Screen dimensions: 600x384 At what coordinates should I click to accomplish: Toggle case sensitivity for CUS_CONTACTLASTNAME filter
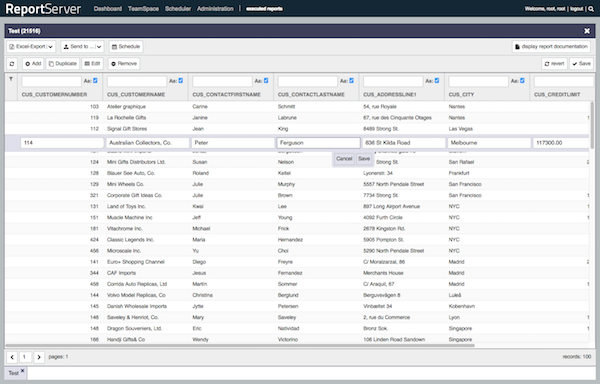[x=351, y=81]
